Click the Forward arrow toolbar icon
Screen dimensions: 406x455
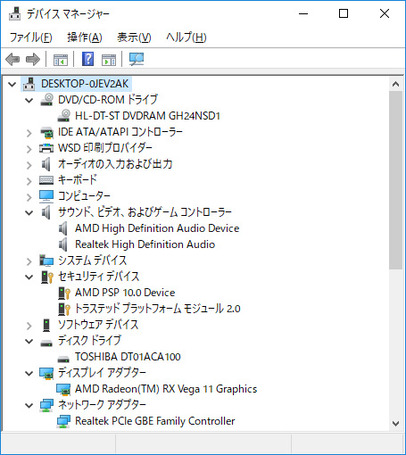click(33, 60)
